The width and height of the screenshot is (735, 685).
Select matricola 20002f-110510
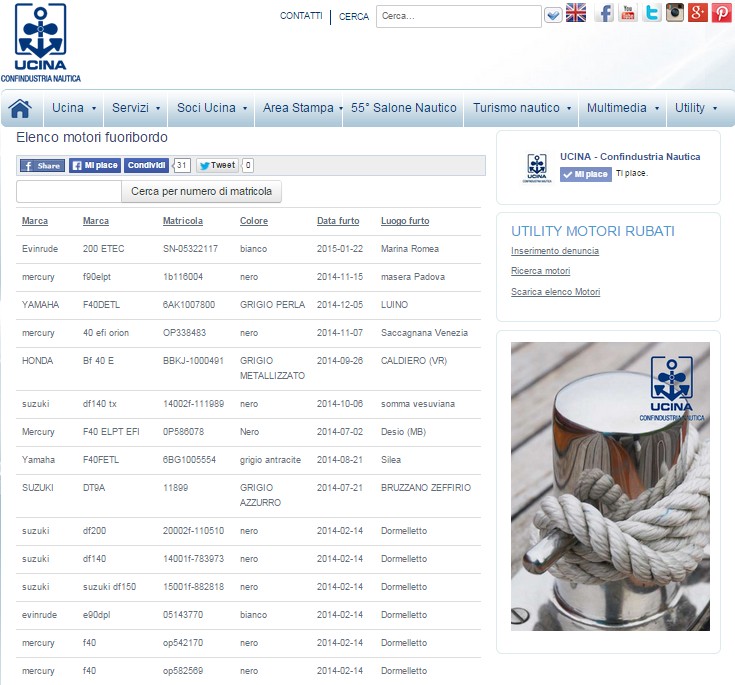coord(193,531)
